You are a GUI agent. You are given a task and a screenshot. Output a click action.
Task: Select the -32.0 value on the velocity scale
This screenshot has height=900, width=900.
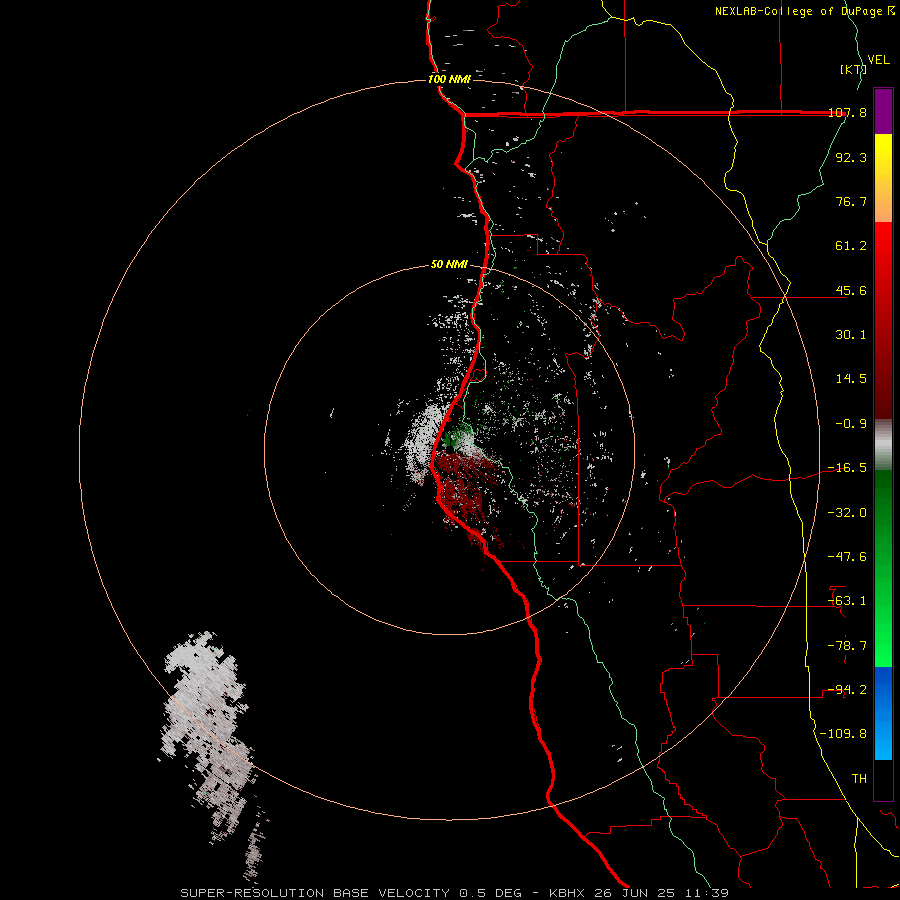point(847,513)
